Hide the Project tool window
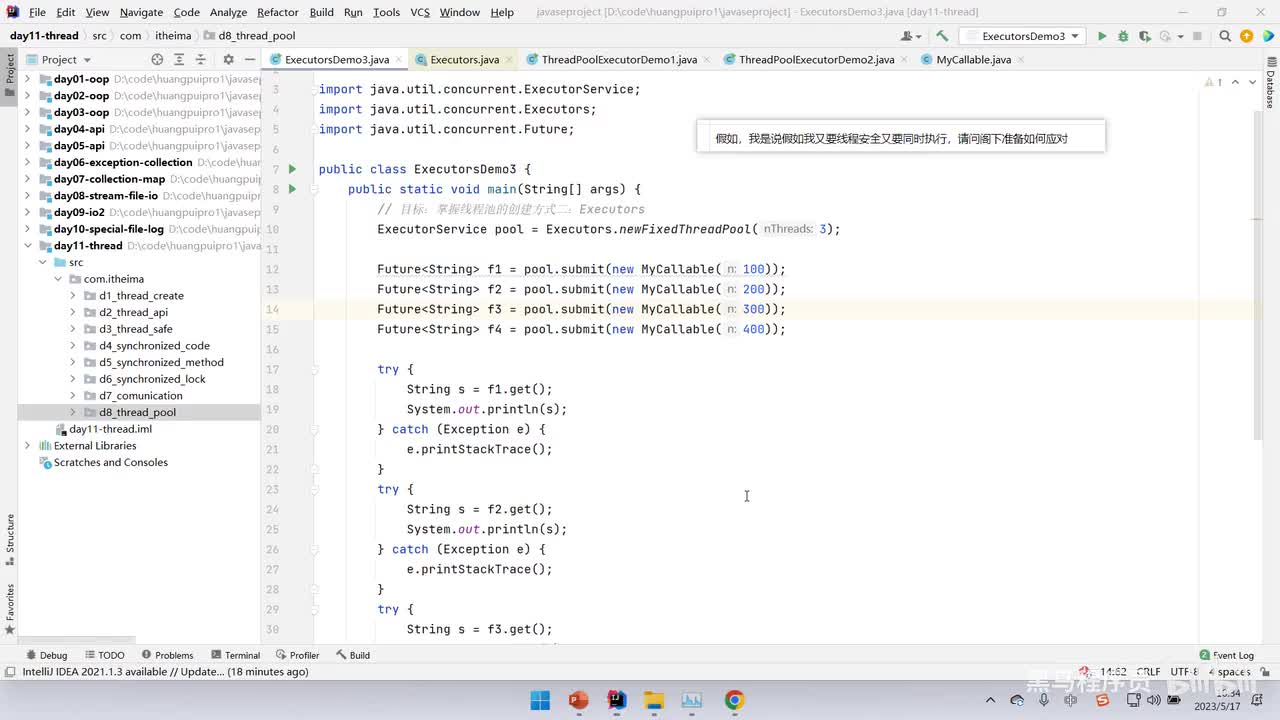This screenshot has height=720, width=1280. (249, 60)
